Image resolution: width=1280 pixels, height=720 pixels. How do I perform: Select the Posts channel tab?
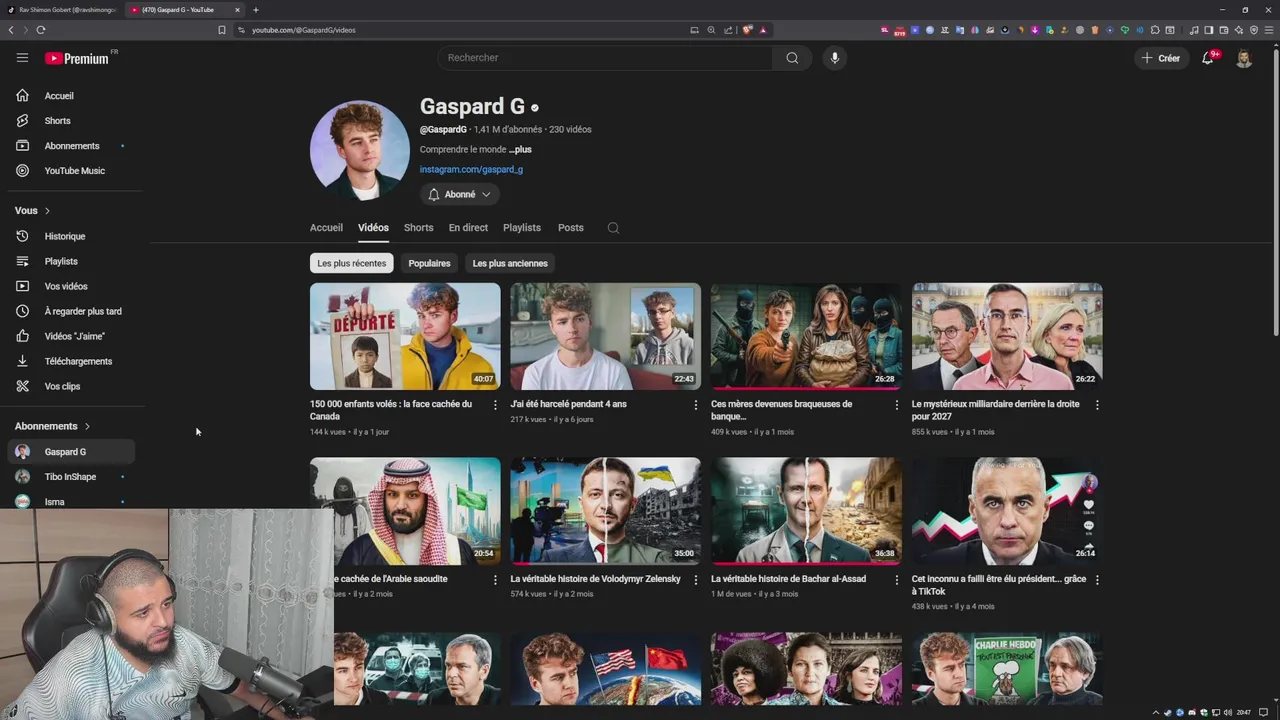571,228
